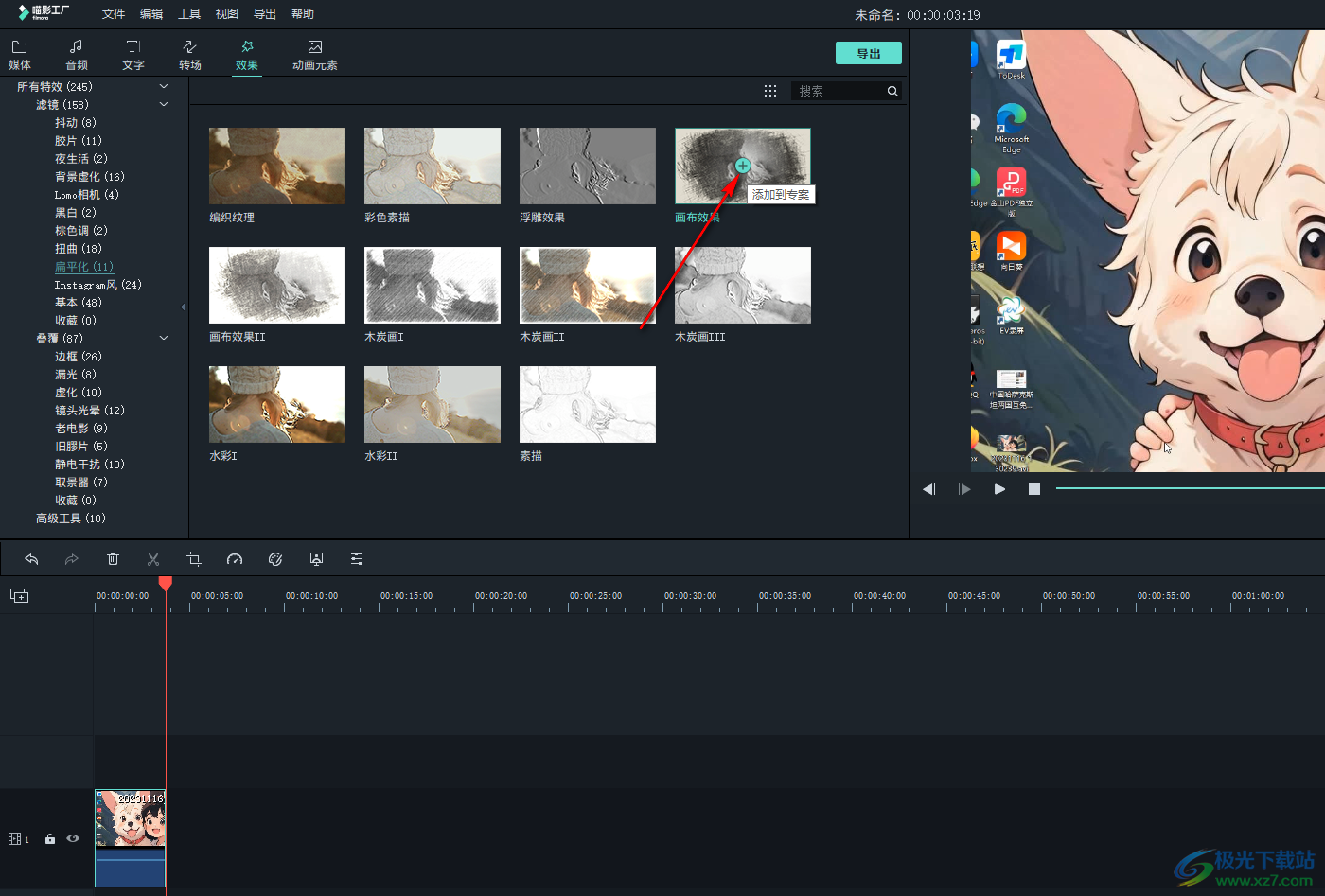
Task: Click the Split scissors icon
Action: coord(153,559)
